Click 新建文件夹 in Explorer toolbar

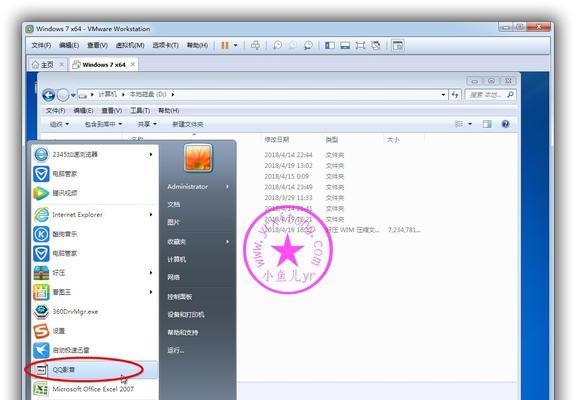point(188,124)
